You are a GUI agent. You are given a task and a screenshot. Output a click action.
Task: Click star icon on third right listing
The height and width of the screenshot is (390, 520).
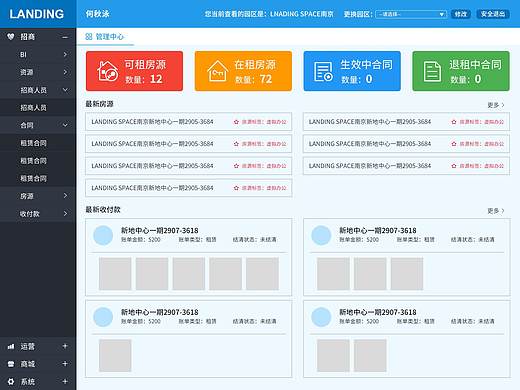[x=454, y=166]
